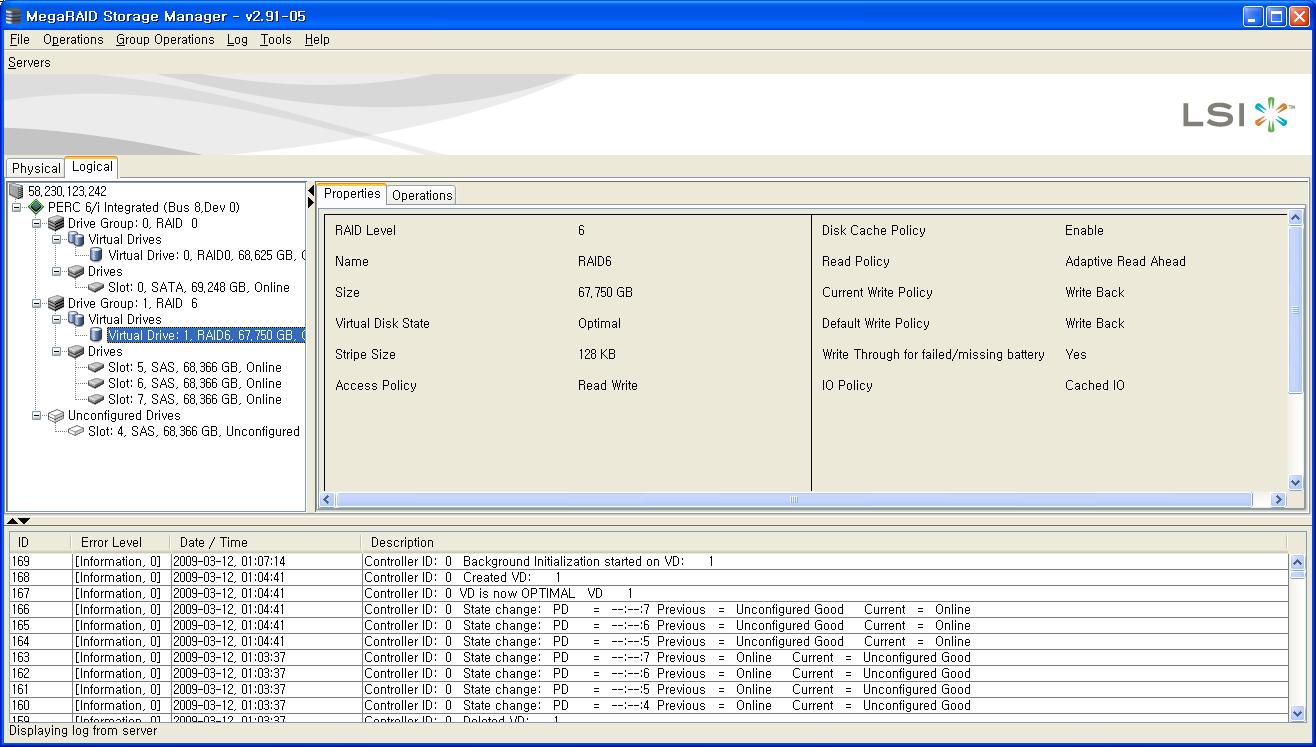Click the green PERC 6/i controller icon
The image size is (1316, 747).
click(36, 207)
